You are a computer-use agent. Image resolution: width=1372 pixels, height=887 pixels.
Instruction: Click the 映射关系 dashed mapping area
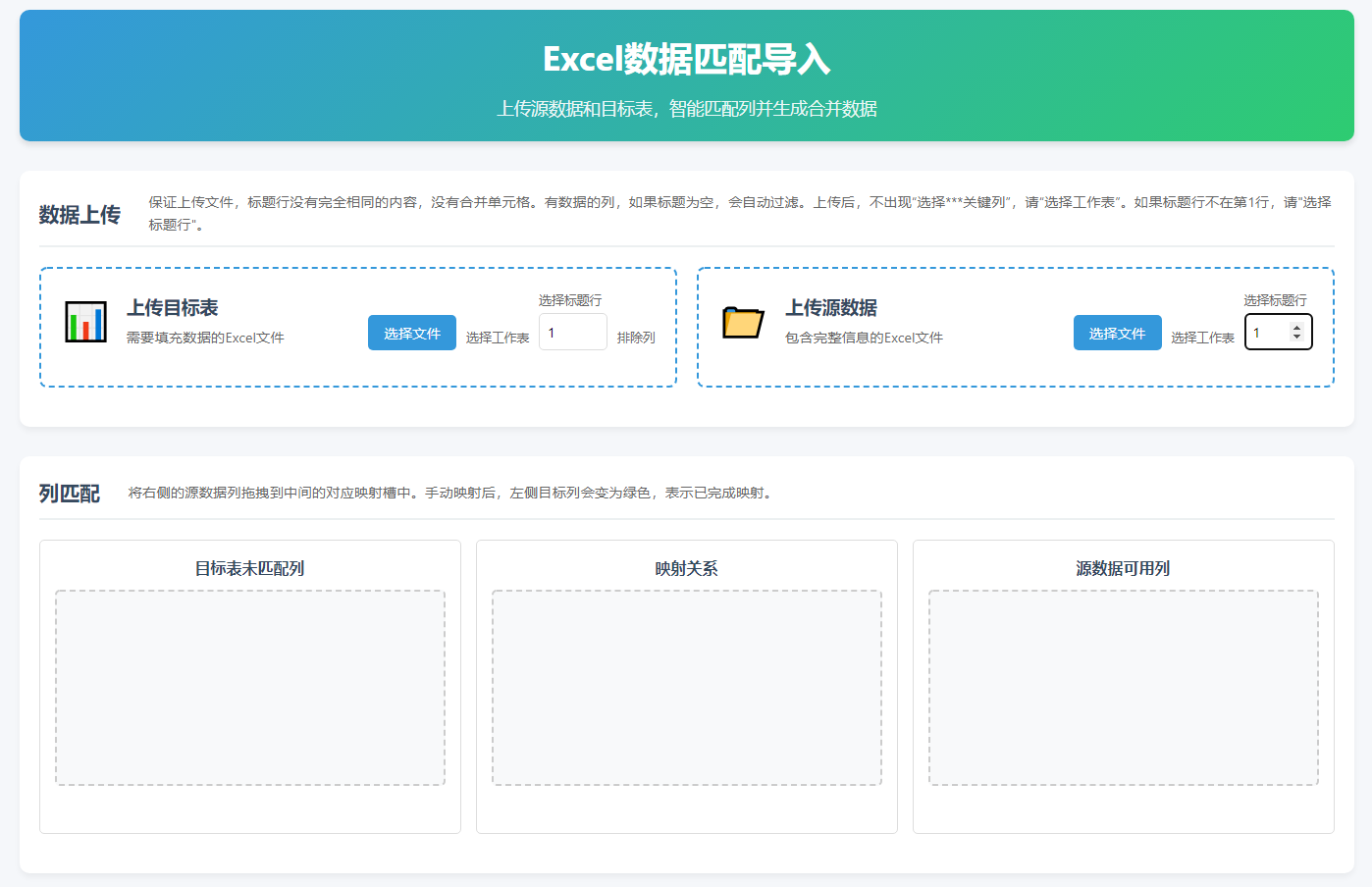coord(687,687)
